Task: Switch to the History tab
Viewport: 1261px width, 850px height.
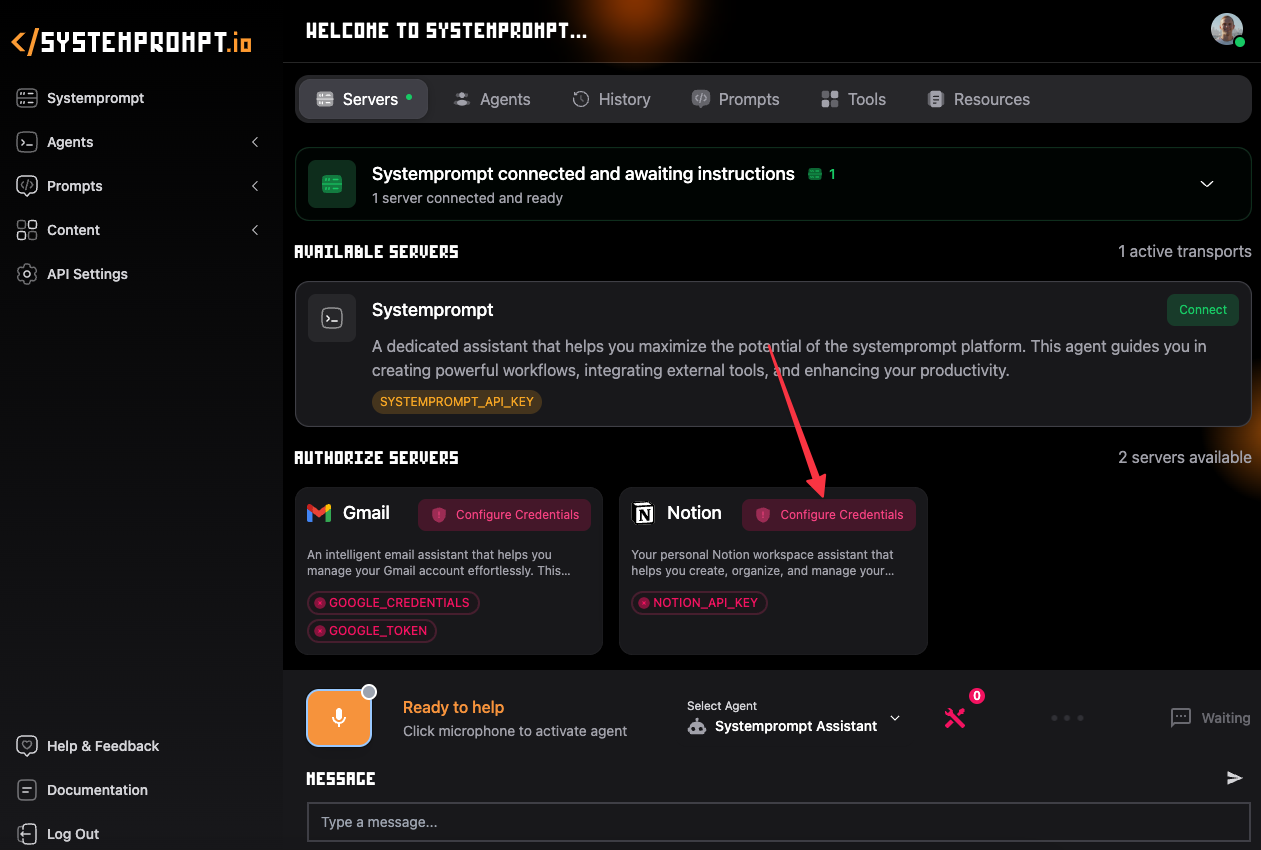Action: [x=611, y=99]
